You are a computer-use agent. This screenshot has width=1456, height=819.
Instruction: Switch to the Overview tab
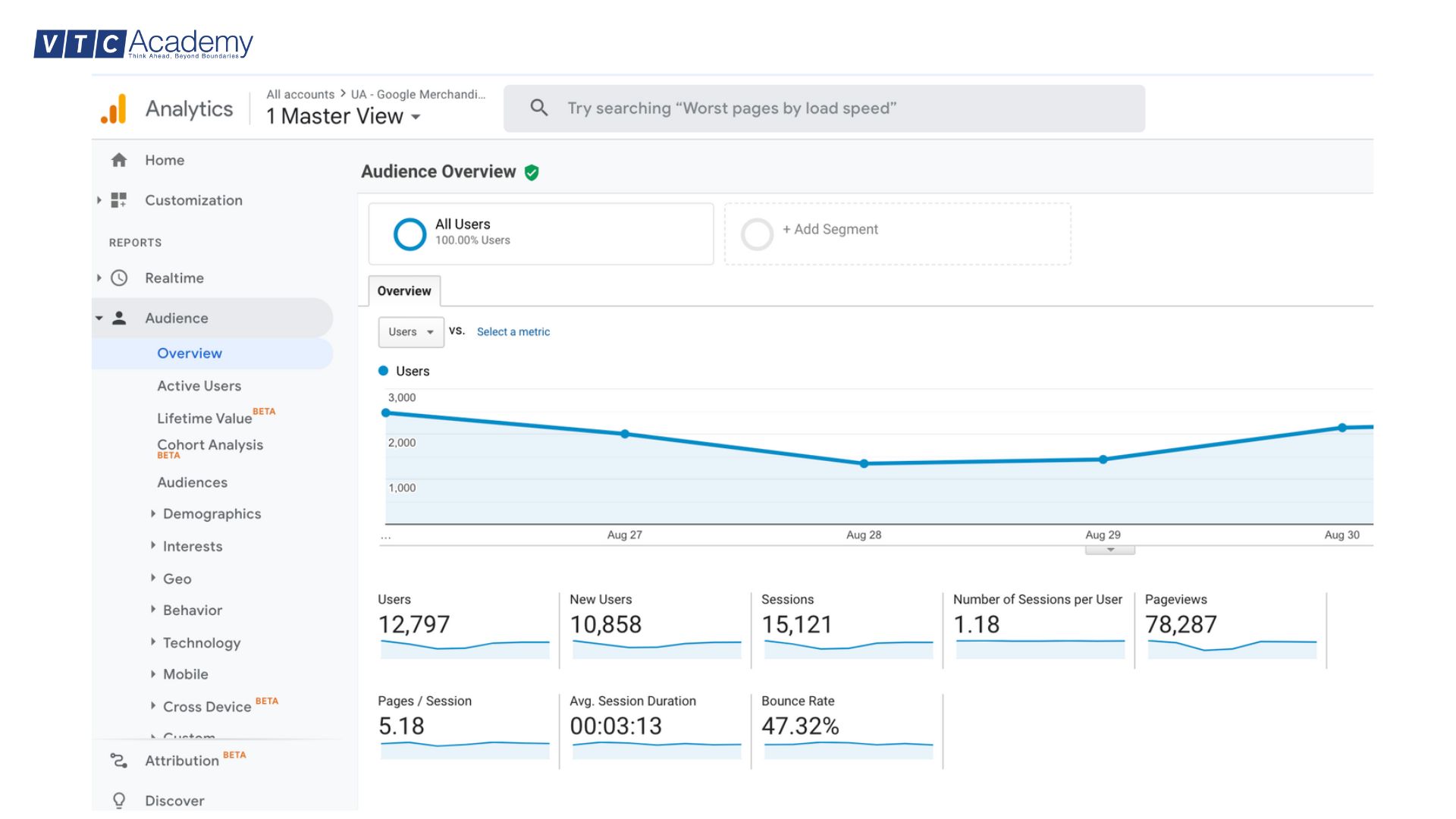click(x=403, y=290)
